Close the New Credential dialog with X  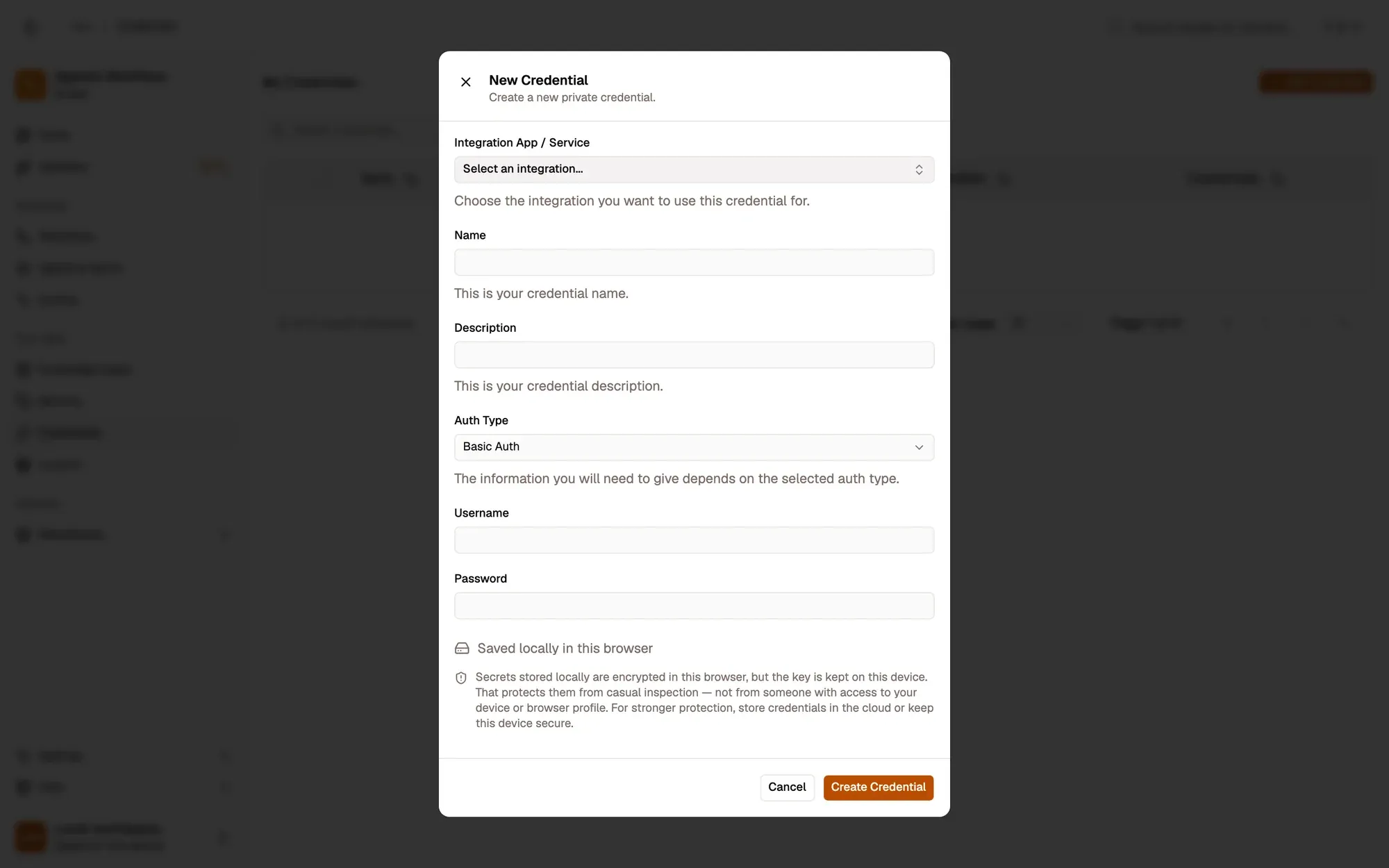[x=466, y=82]
